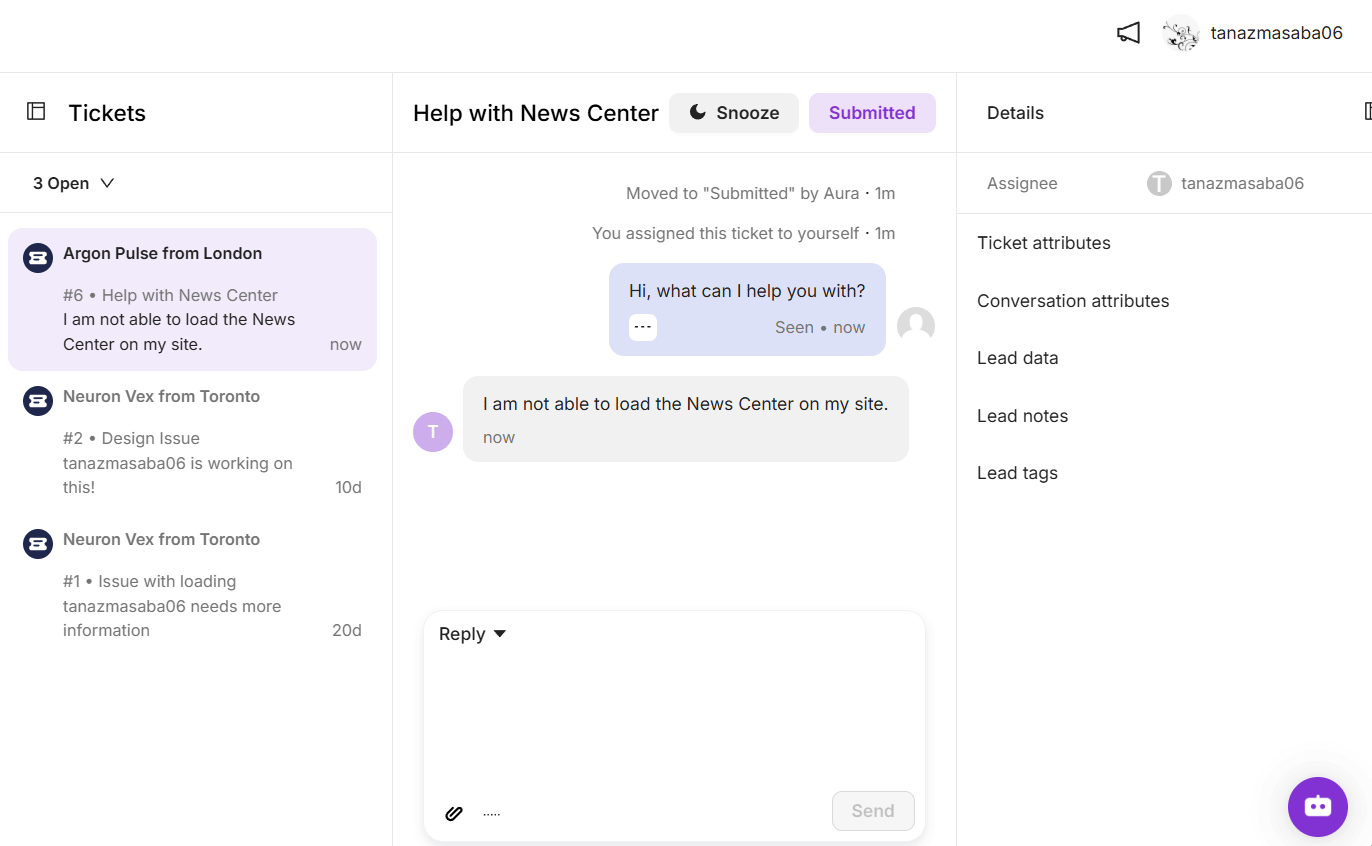Image resolution: width=1372 pixels, height=846 pixels.
Task: Select ticket #1 Issue with loading
Action: pos(192,585)
